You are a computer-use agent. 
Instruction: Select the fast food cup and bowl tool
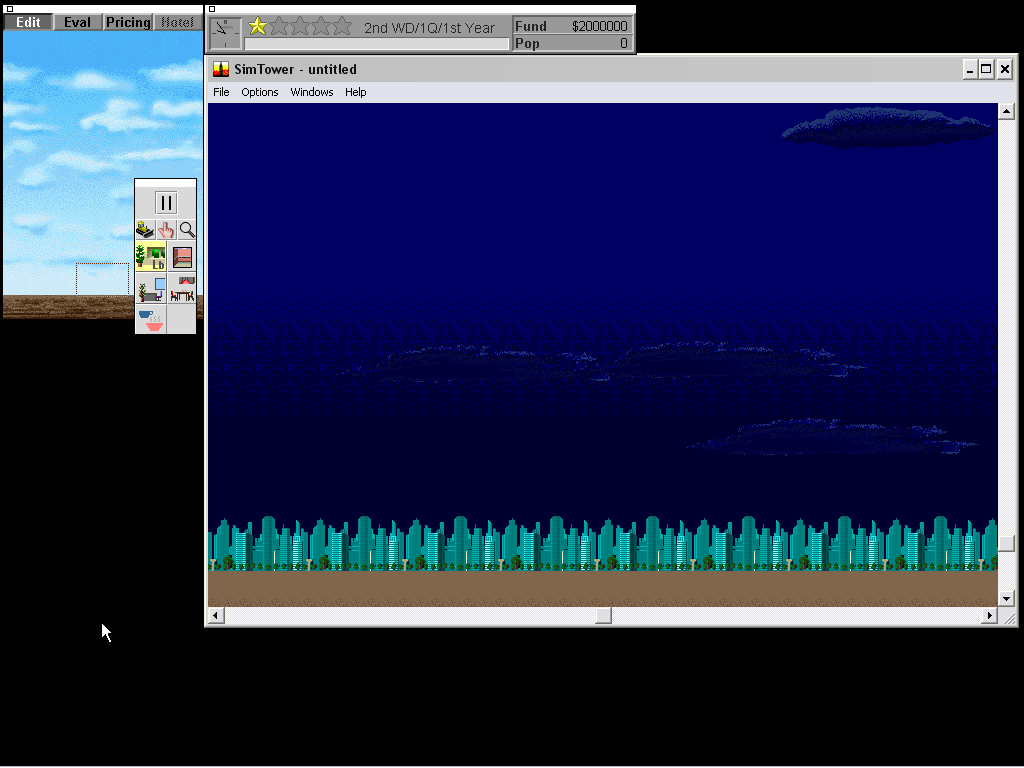click(151, 319)
